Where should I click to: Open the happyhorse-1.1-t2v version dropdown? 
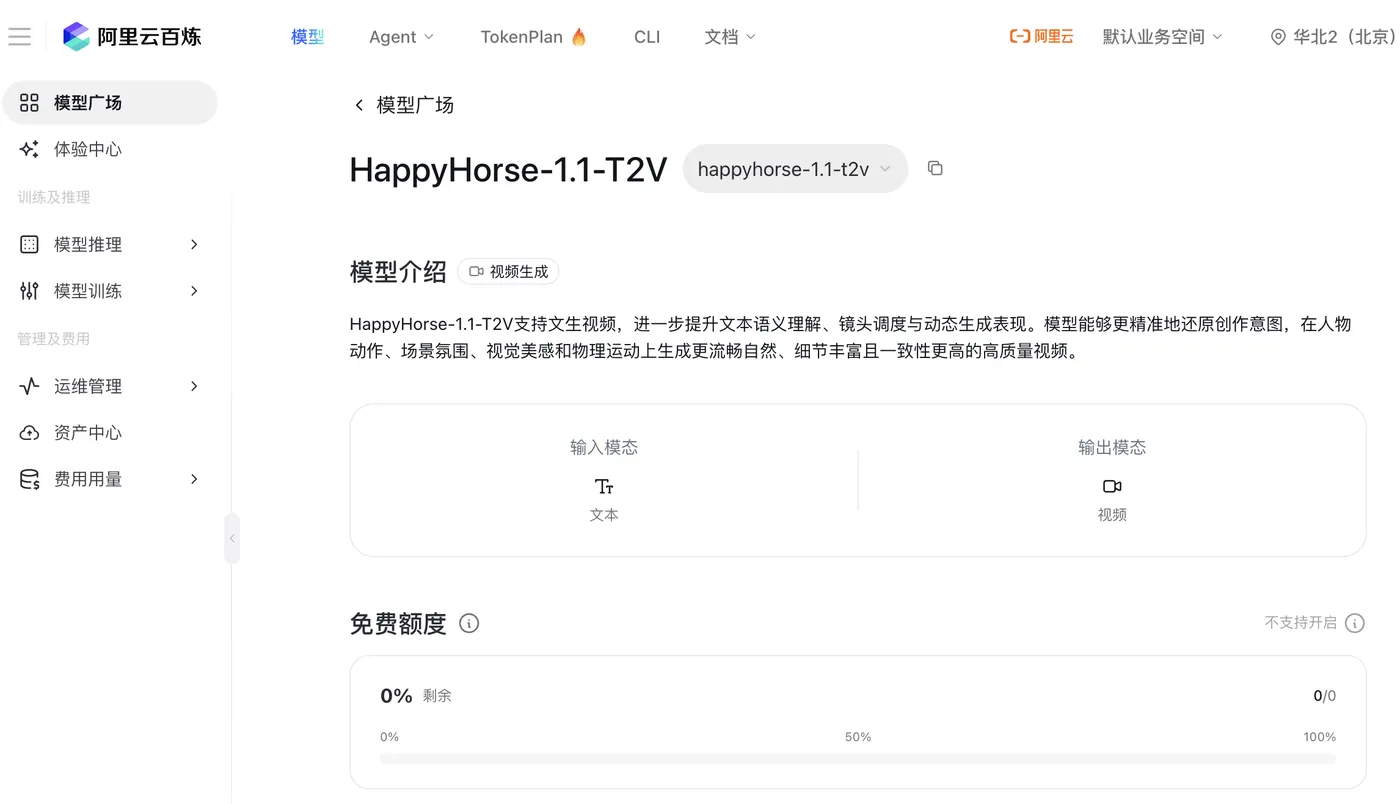pyautogui.click(x=795, y=169)
